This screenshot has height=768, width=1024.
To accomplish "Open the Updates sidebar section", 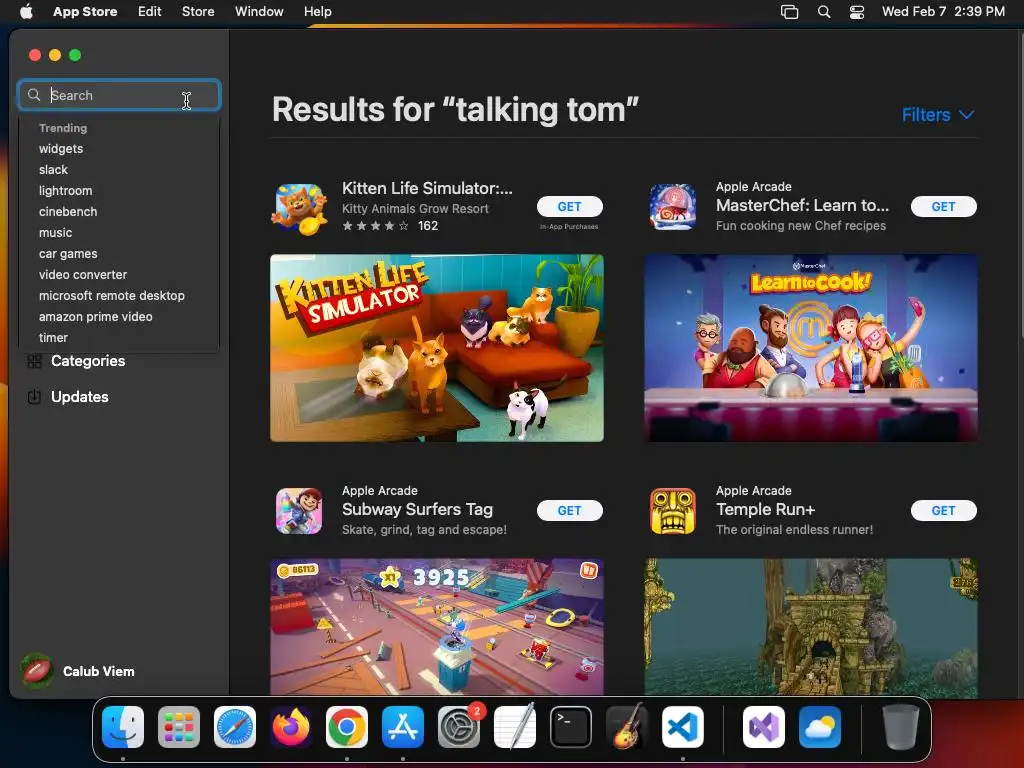I will click(x=80, y=396).
